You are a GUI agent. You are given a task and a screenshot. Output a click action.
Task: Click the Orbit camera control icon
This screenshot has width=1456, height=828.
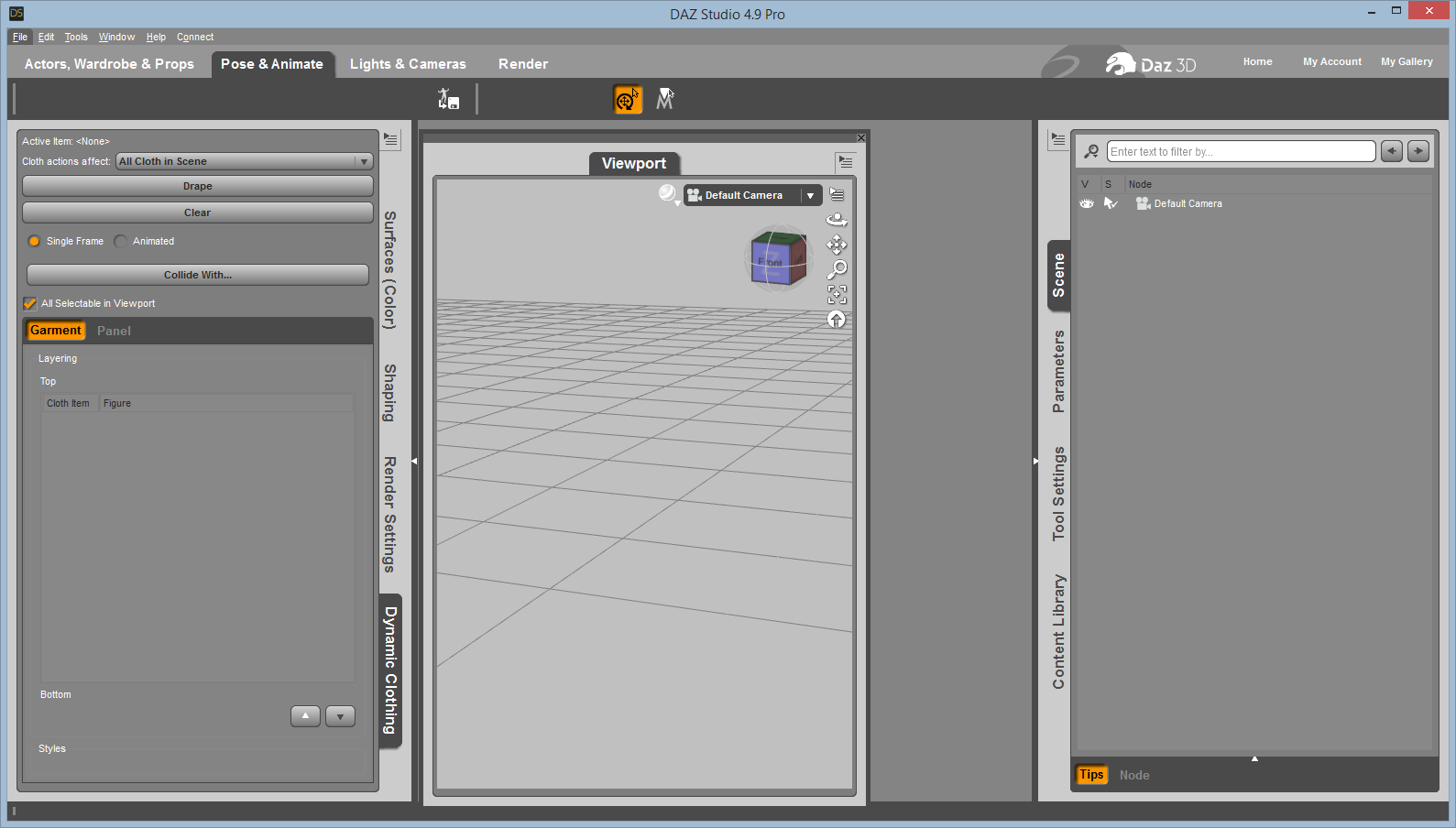[x=837, y=220]
